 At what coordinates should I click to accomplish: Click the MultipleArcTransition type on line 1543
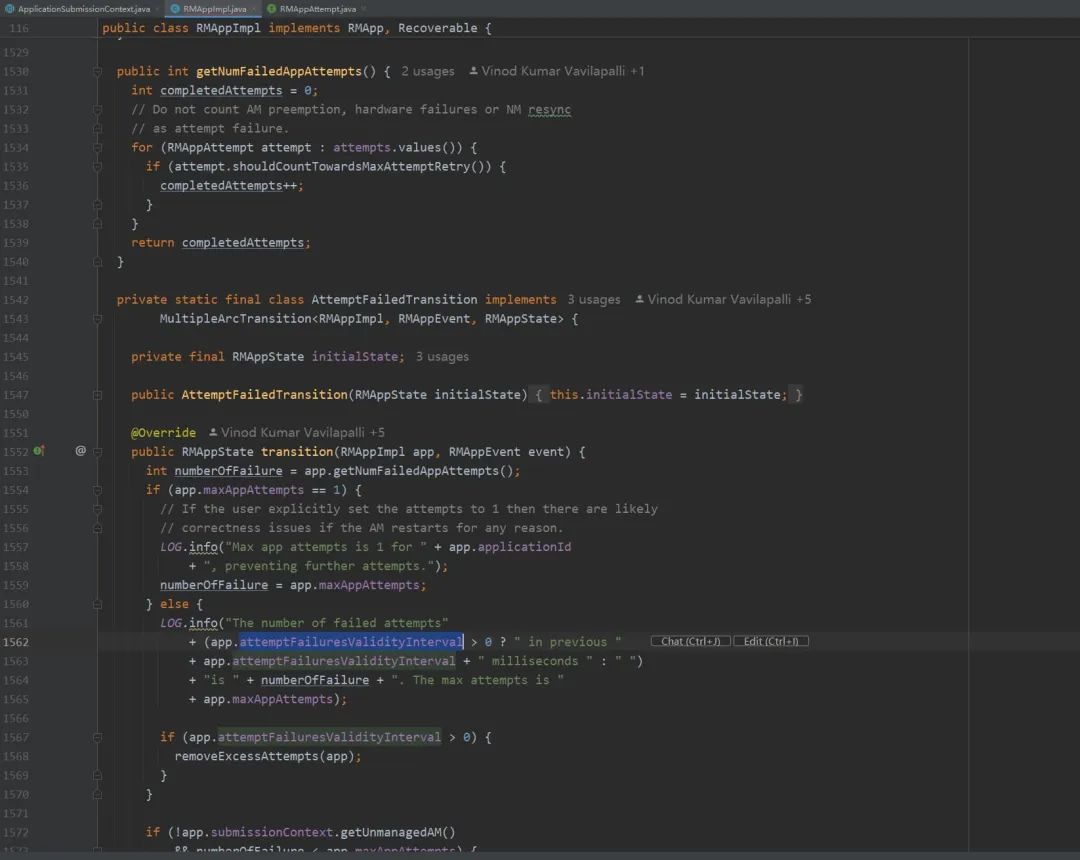point(236,319)
